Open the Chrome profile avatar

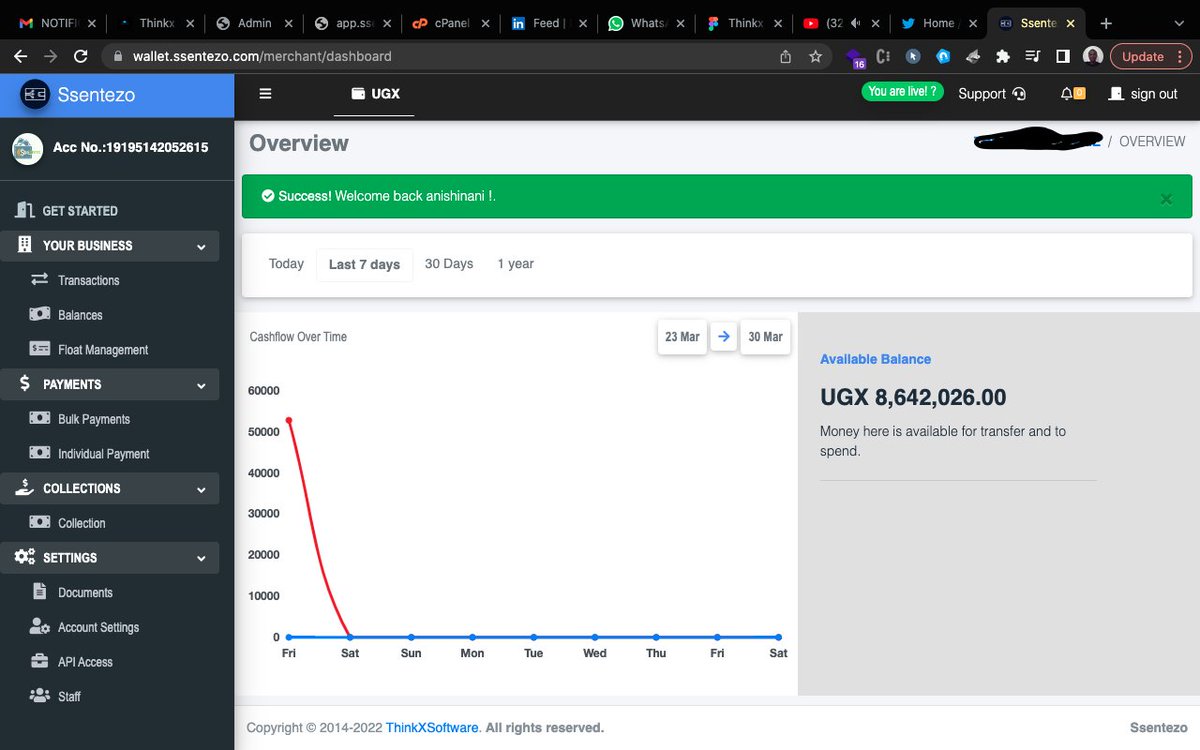coord(1093,57)
